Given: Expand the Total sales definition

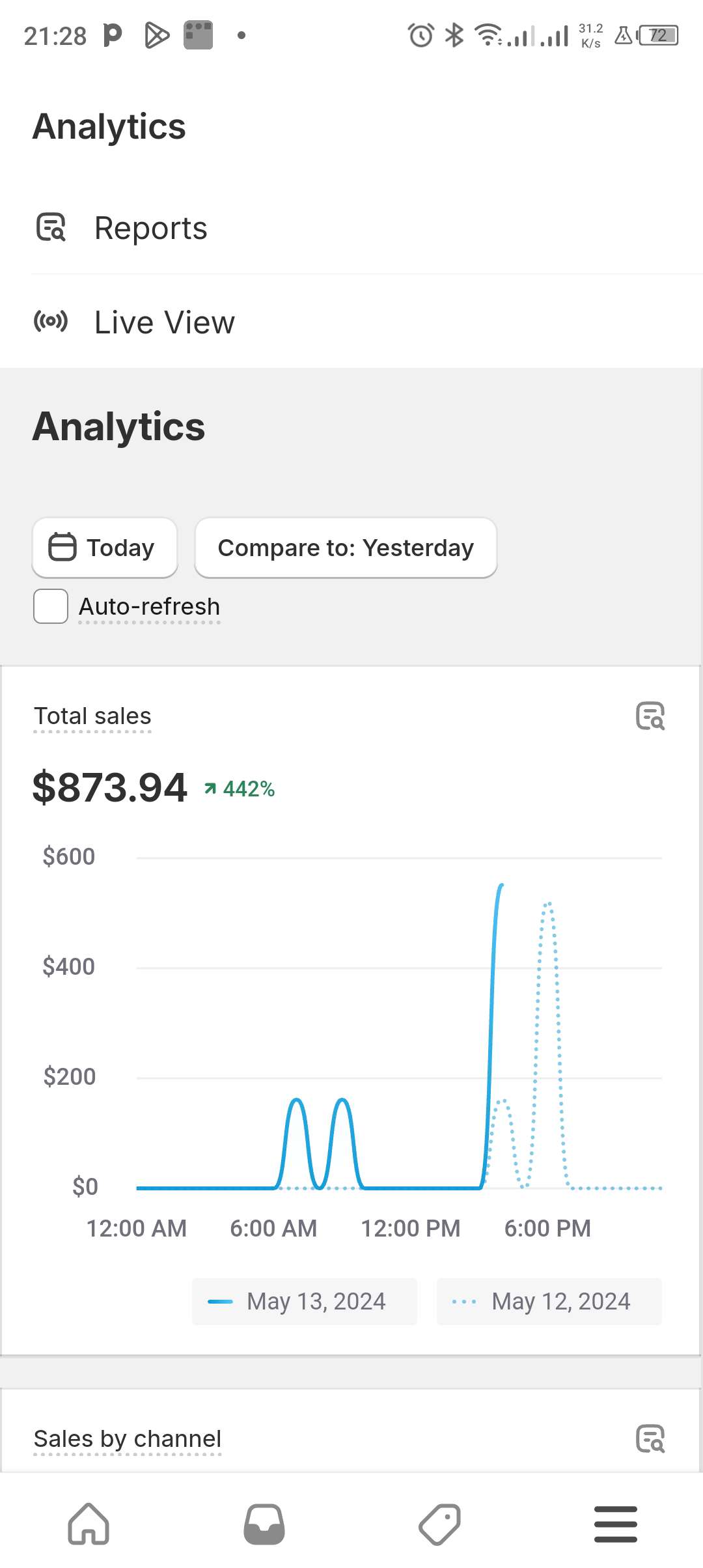Looking at the screenshot, I should point(92,716).
